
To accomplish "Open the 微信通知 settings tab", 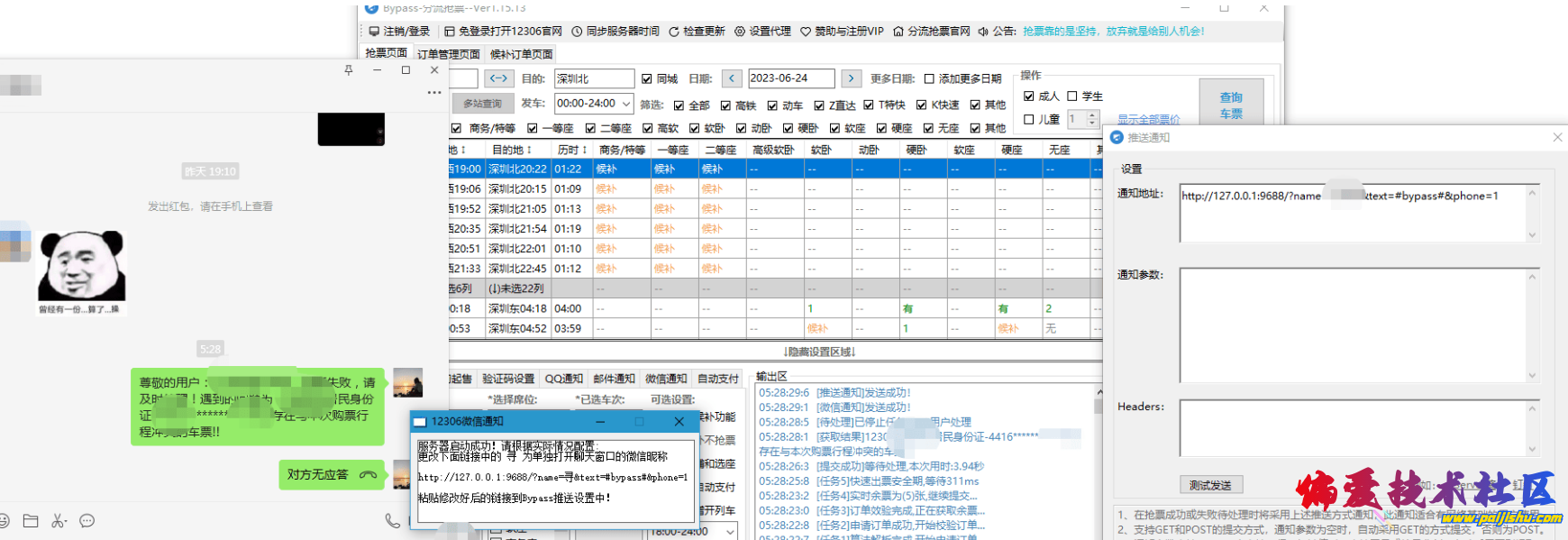I will 666,379.
